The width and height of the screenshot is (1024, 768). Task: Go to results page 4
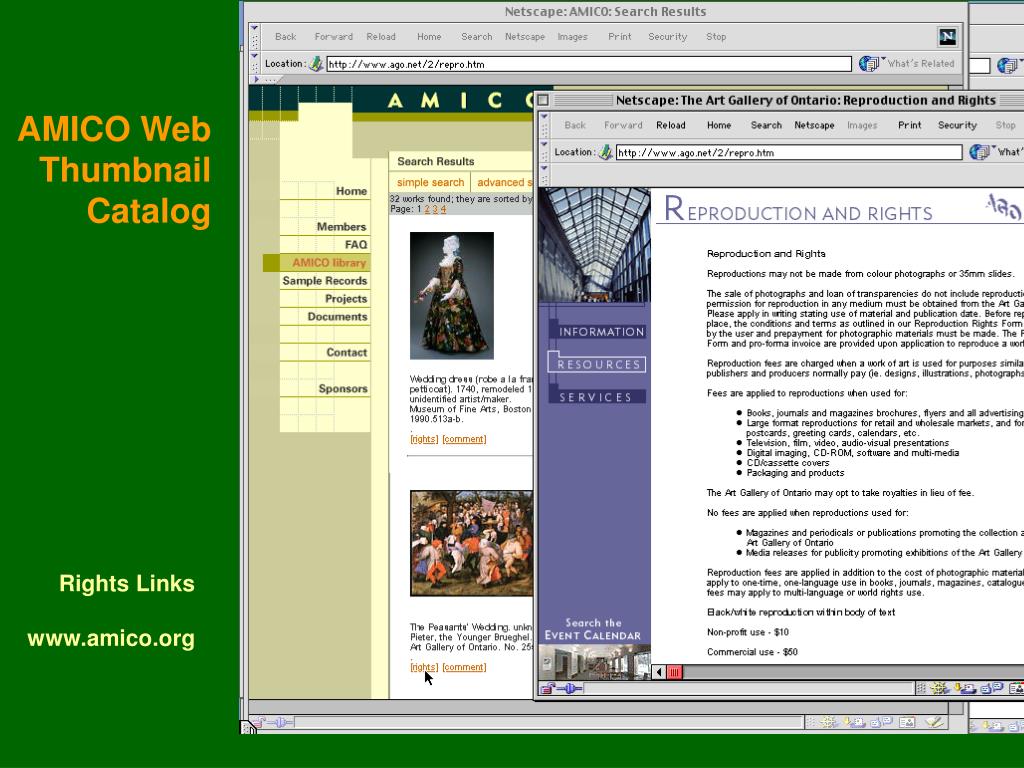pyautogui.click(x=443, y=209)
